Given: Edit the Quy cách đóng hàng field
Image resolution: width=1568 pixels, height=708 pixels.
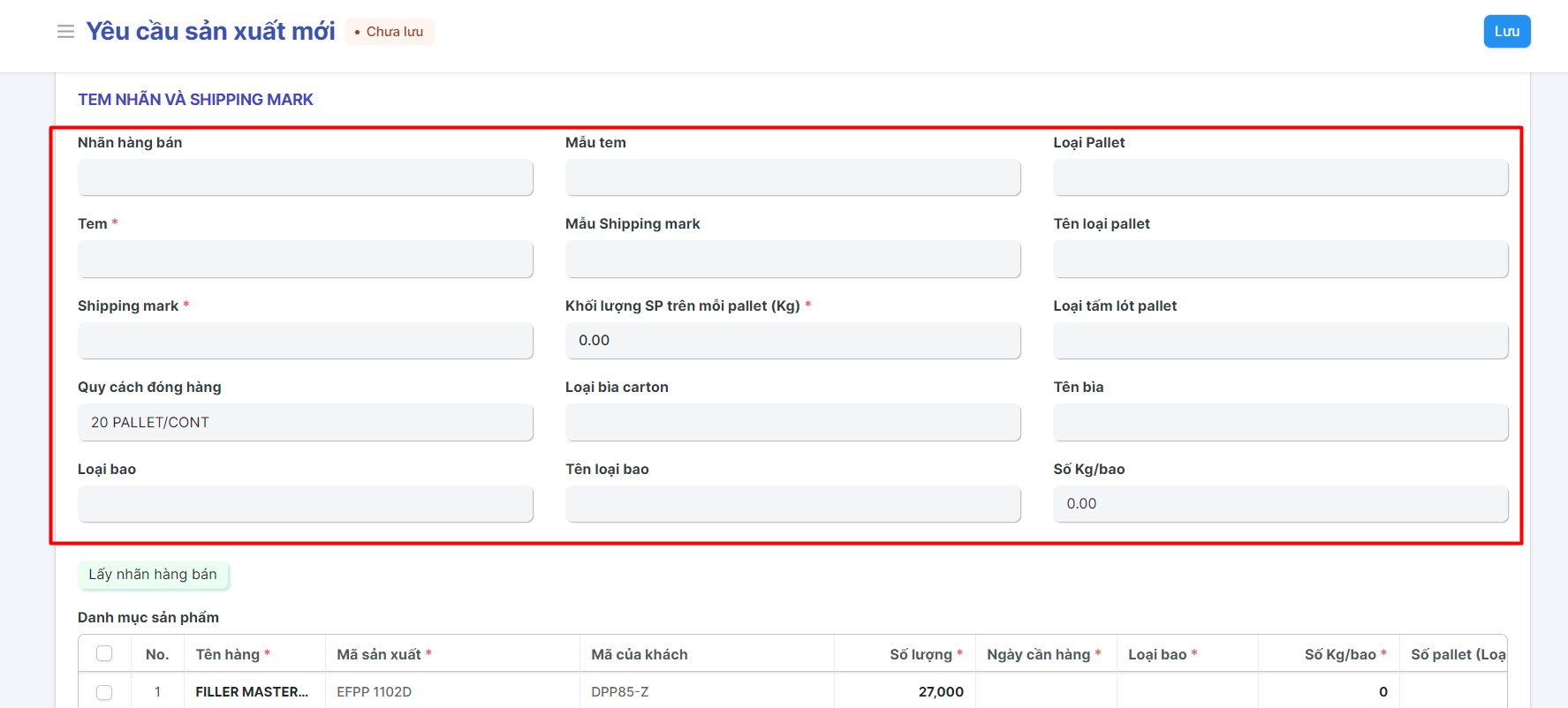Looking at the screenshot, I should tap(305, 423).
